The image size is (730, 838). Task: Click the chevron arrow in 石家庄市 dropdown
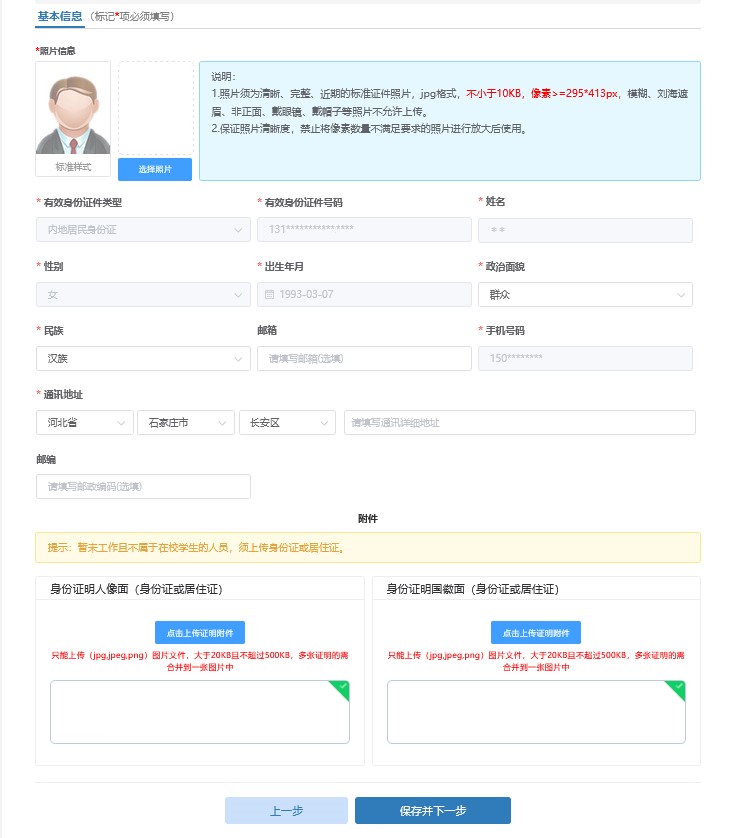(x=222, y=423)
